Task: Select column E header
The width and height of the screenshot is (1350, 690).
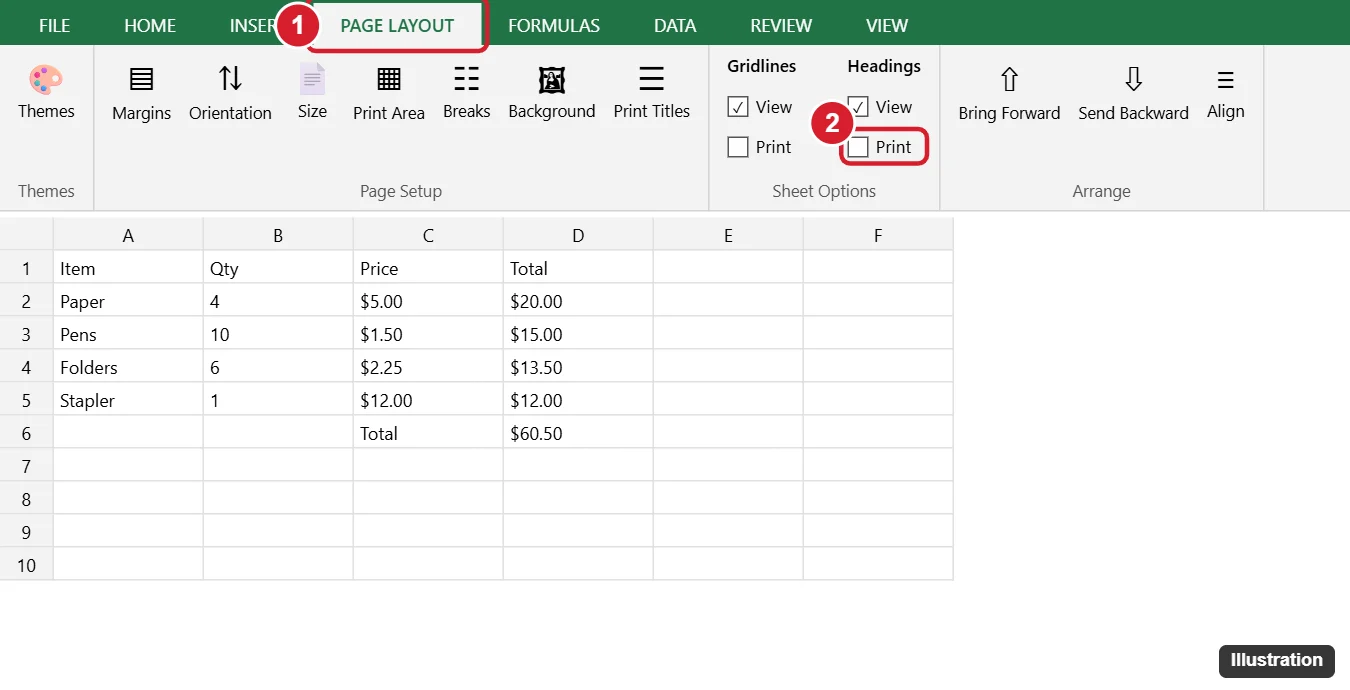Action: pos(728,235)
